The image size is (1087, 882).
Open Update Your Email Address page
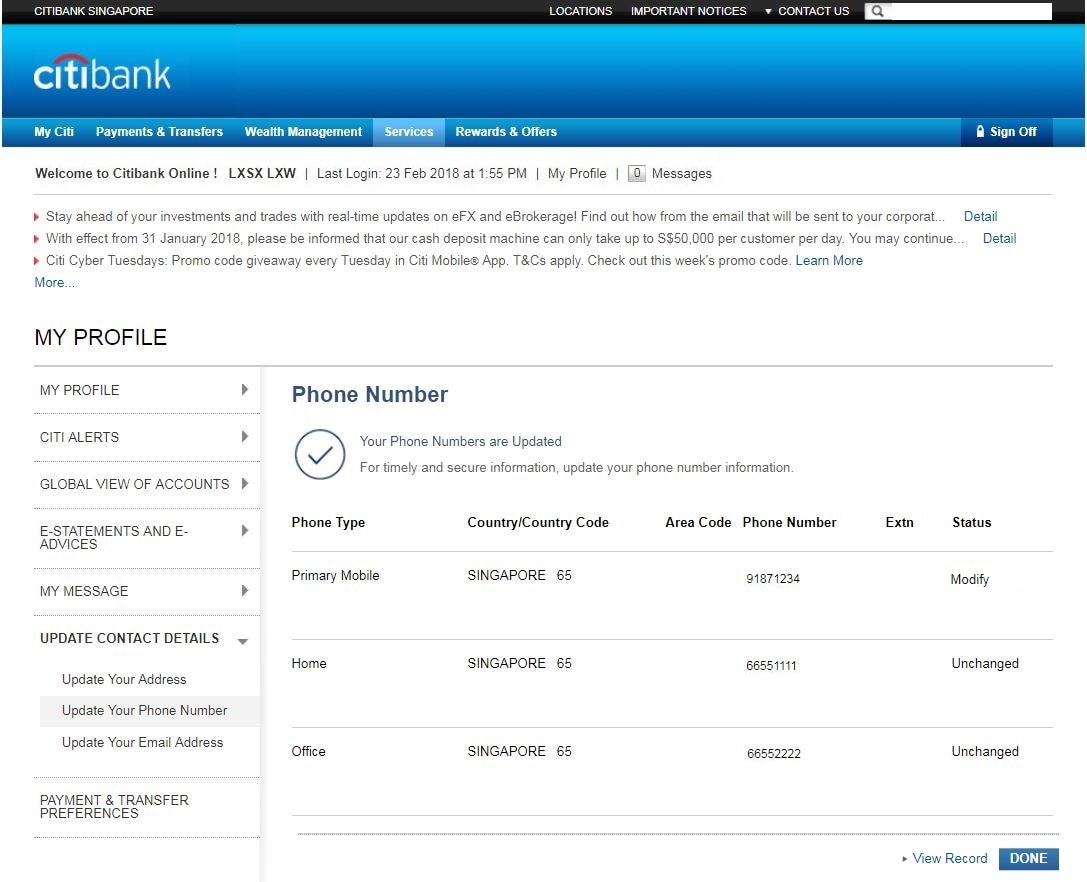tap(141, 742)
